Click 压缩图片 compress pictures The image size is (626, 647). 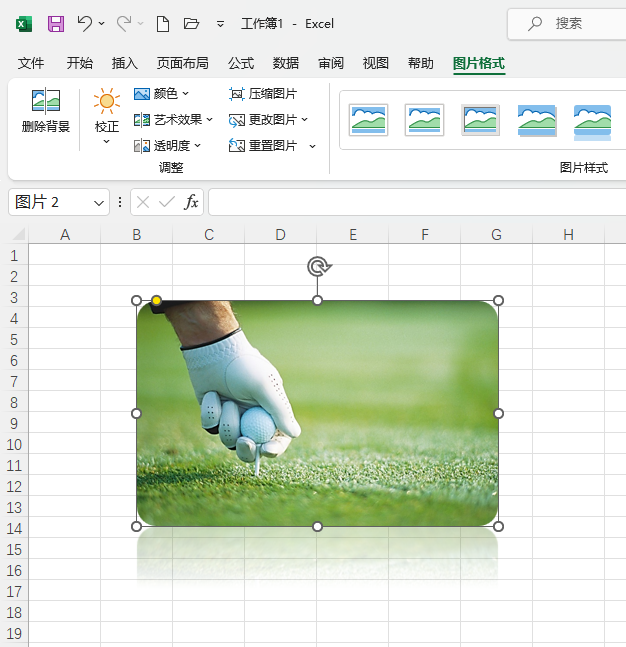click(x=263, y=94)
